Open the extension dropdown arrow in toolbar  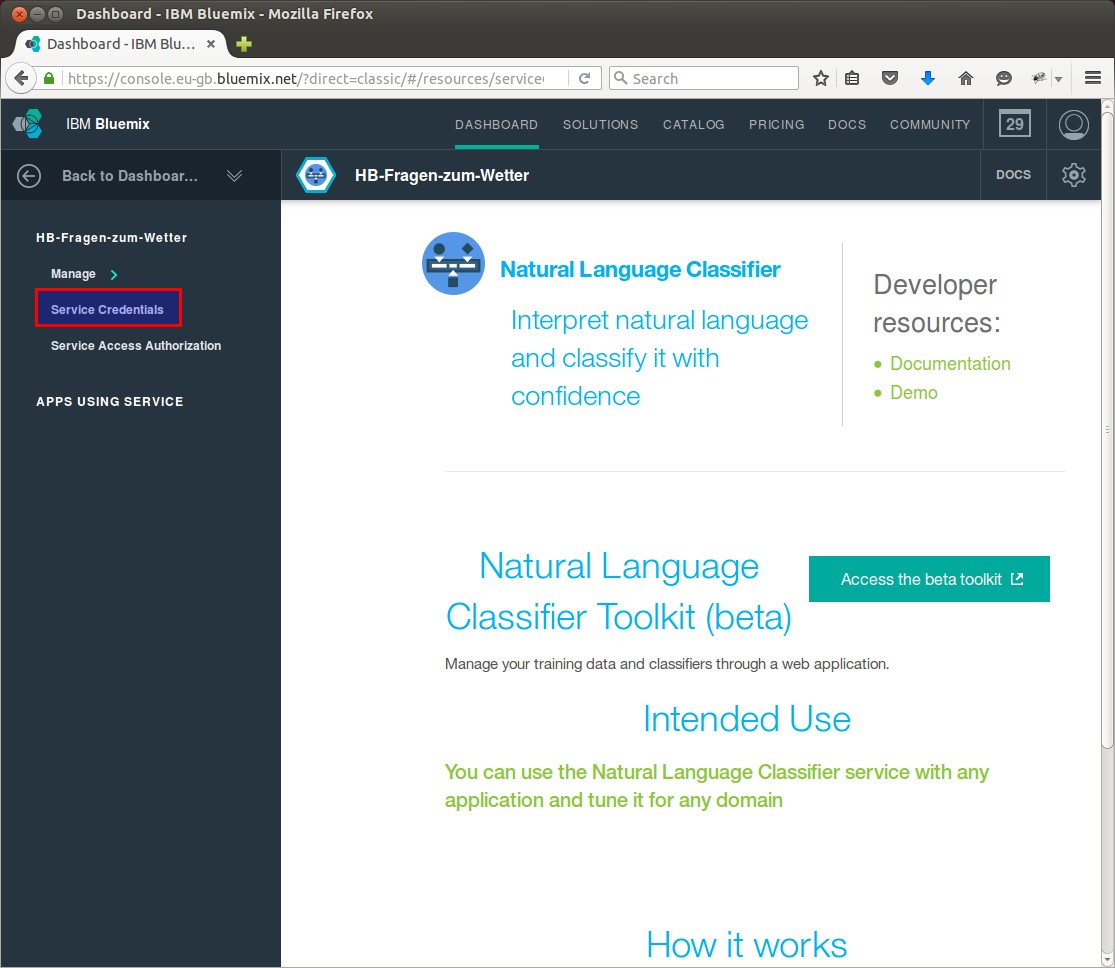tap(1058, 79)
